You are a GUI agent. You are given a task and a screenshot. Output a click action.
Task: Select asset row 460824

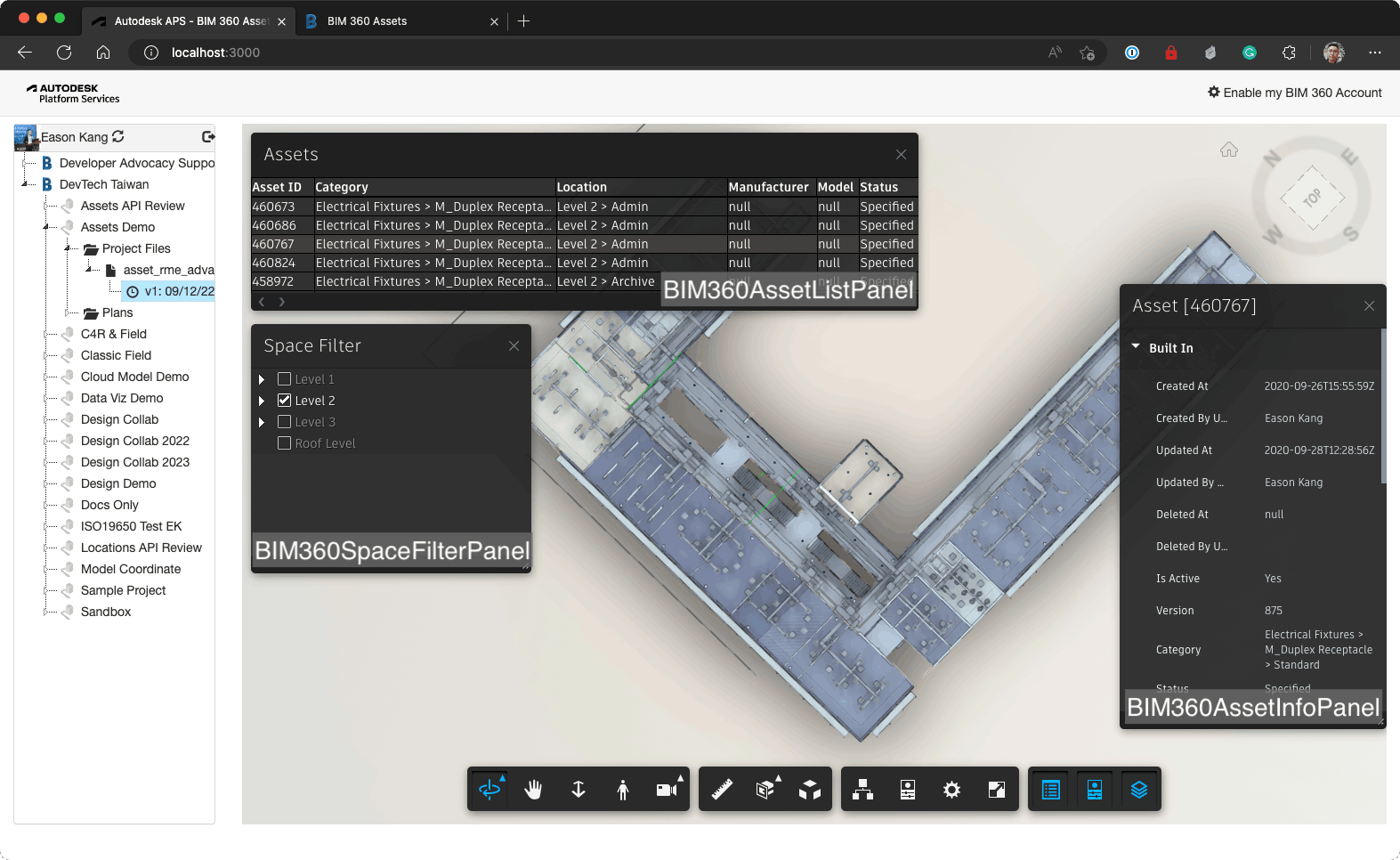coord(584,263)
